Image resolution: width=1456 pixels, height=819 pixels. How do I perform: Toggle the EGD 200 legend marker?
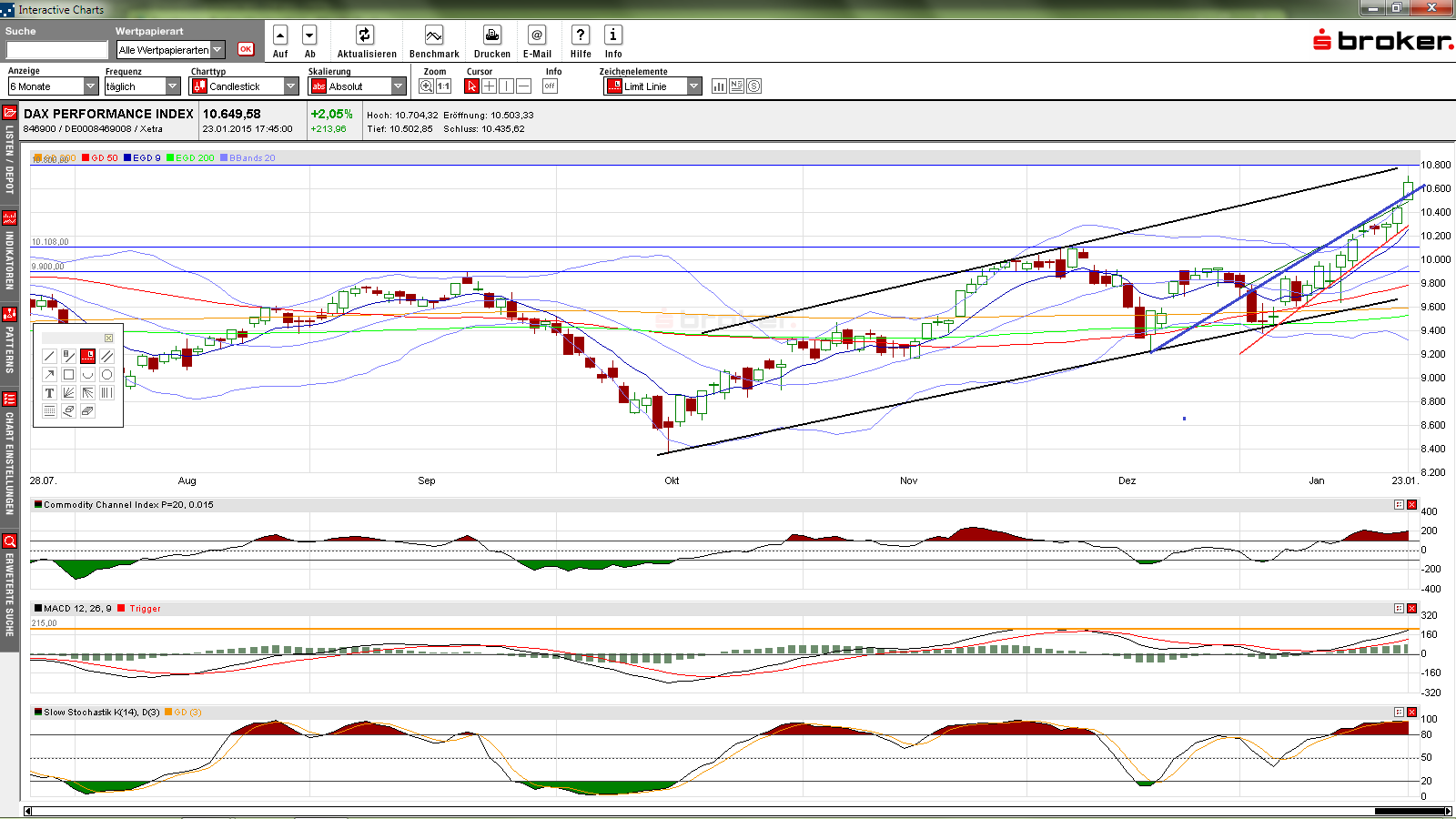point(170,158)
